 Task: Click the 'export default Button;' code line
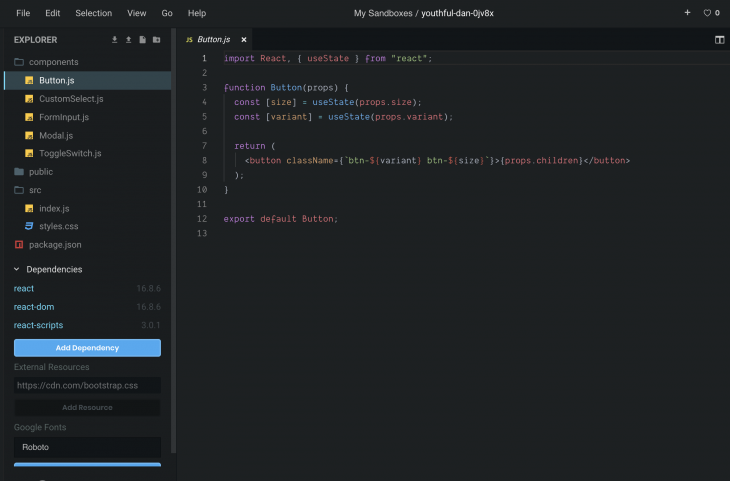pos(281,219)
